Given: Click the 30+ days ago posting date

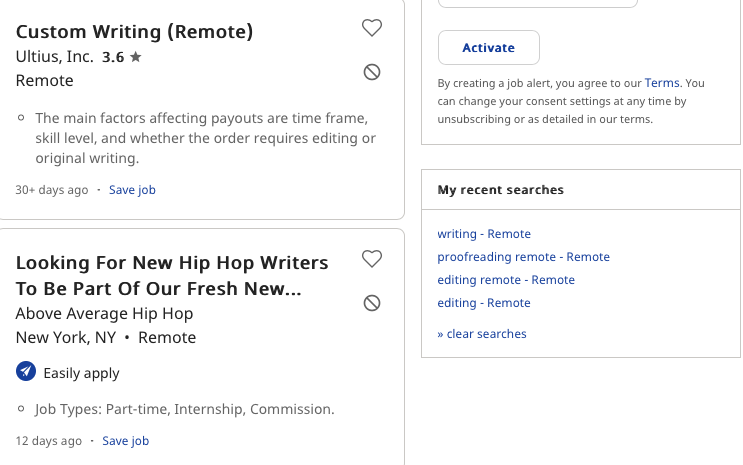Looking at the screenshot, I should [52, 190].
